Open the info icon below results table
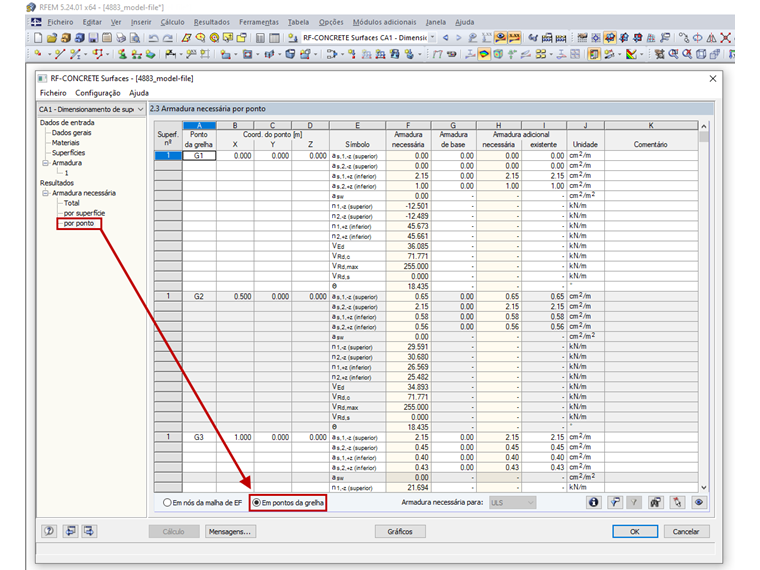The image size is (760, 570). pyautogui.click(x=593, y=502)
